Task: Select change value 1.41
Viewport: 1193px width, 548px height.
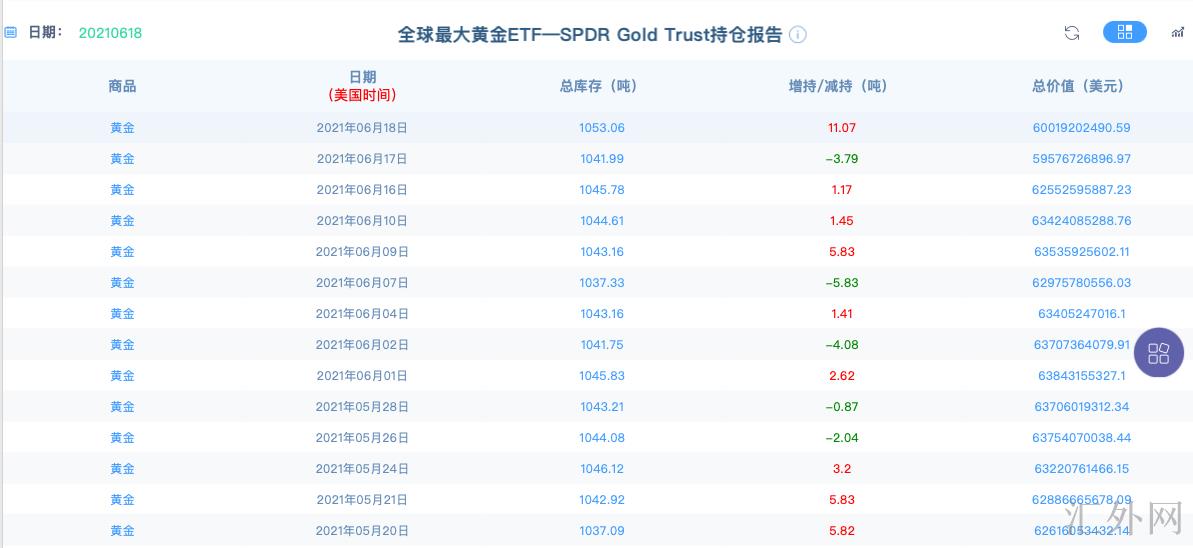Action: point(841,314)
